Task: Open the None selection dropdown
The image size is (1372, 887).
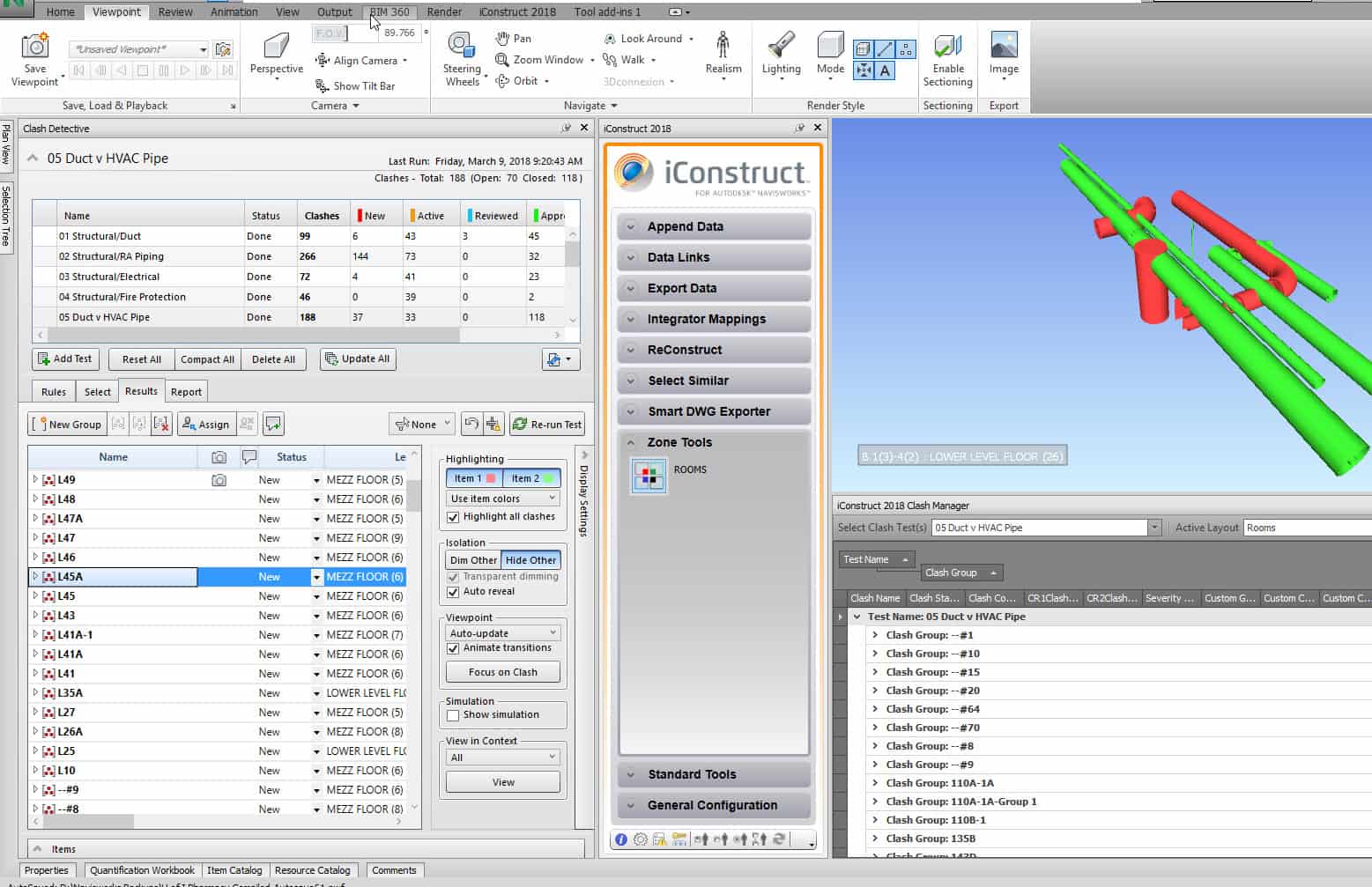Action: pyautogui.click(x=422, y=424)
